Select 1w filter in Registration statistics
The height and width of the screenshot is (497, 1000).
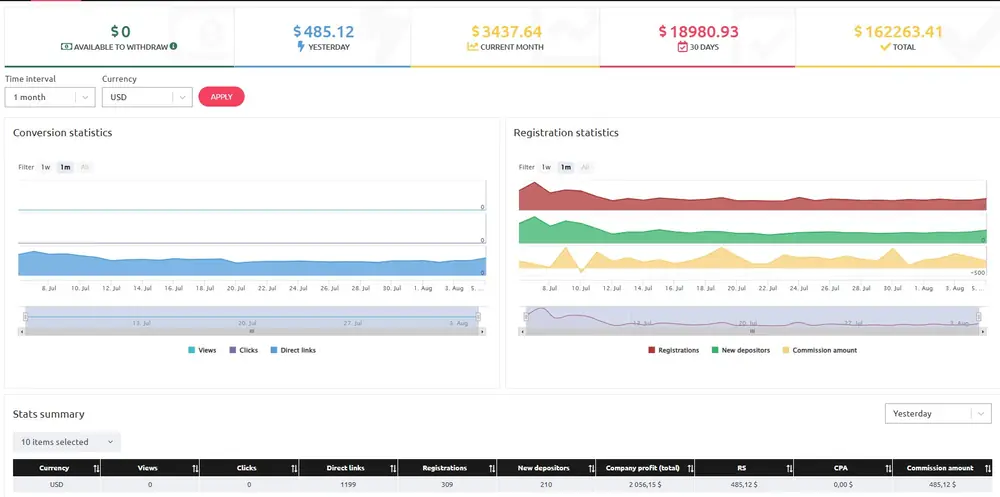546,167
